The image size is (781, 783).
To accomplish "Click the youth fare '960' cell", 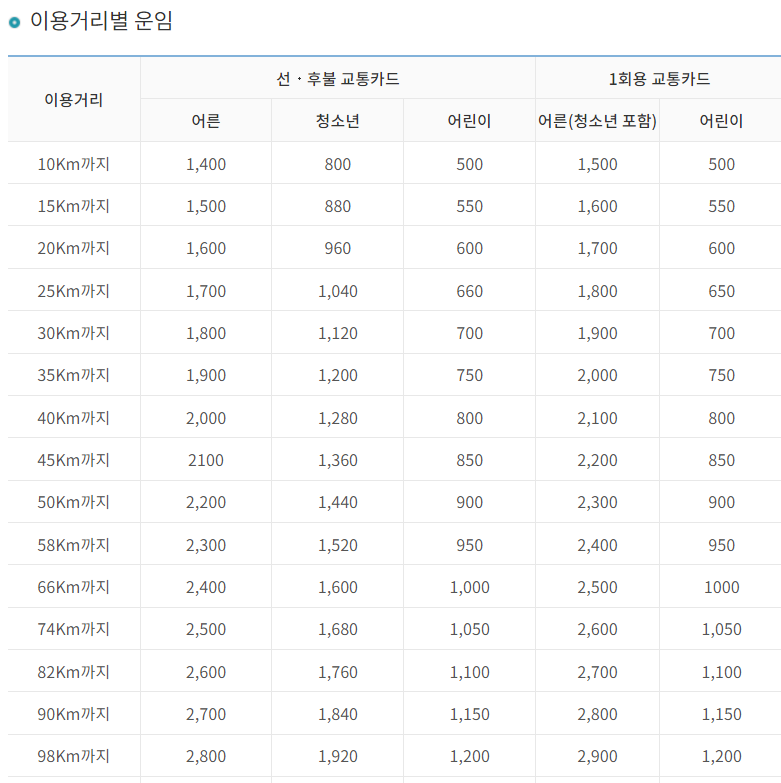I will tap(338, 248).
